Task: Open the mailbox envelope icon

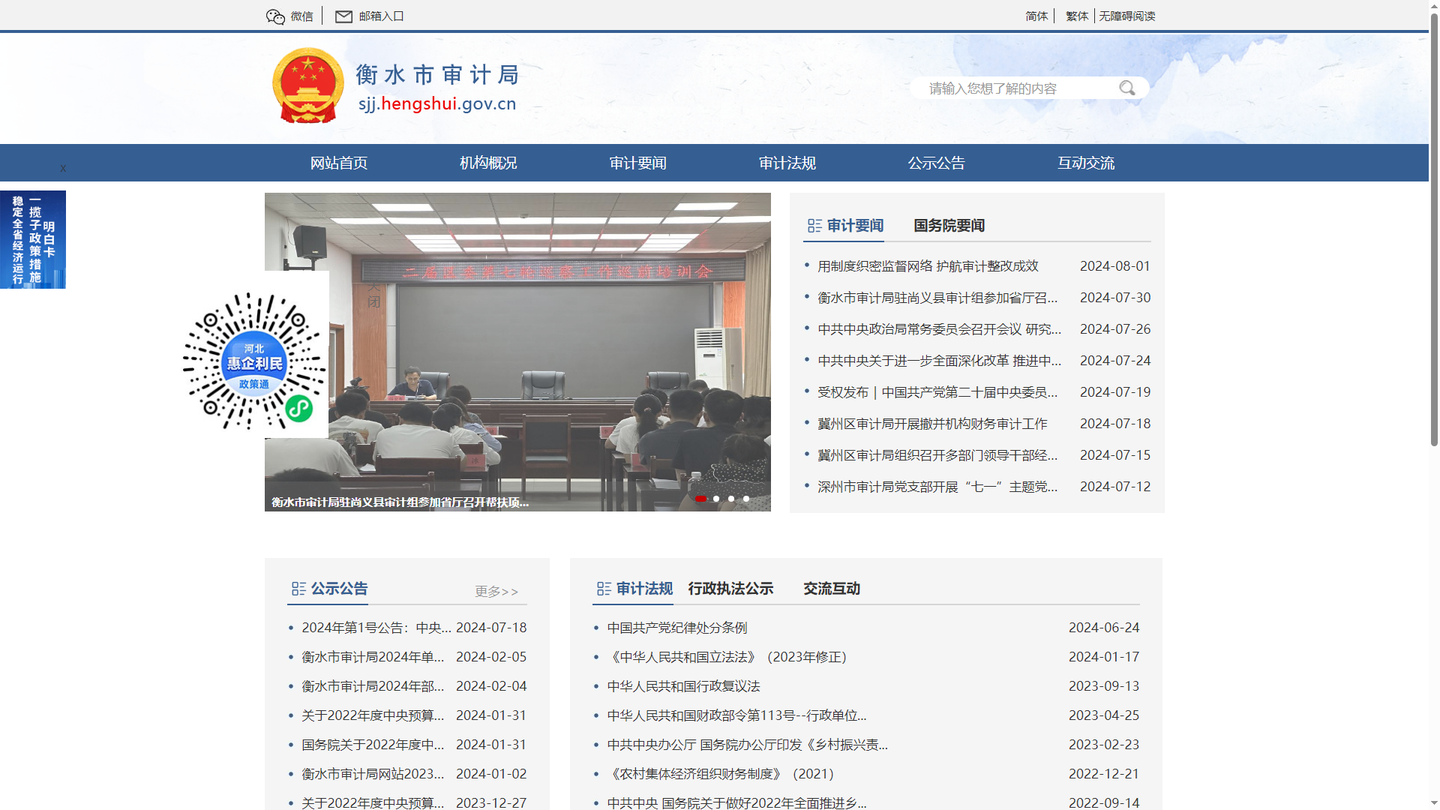Action: [x=344, y=16]
